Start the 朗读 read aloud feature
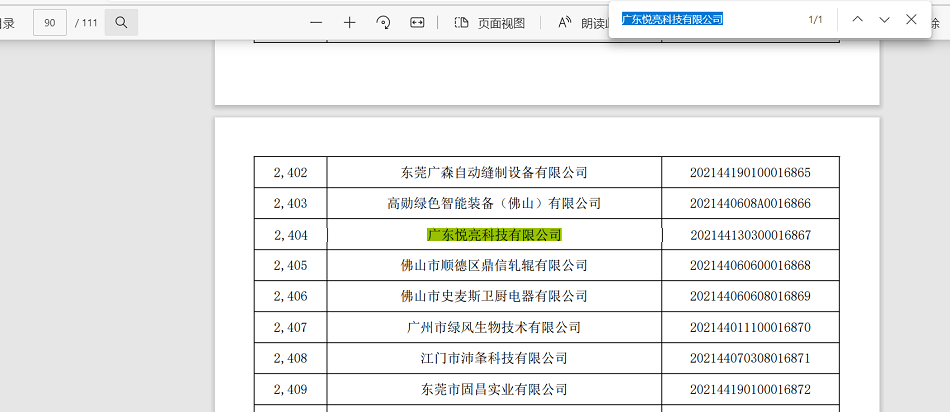This screenshot has width=950, height=412. (582, 22)
